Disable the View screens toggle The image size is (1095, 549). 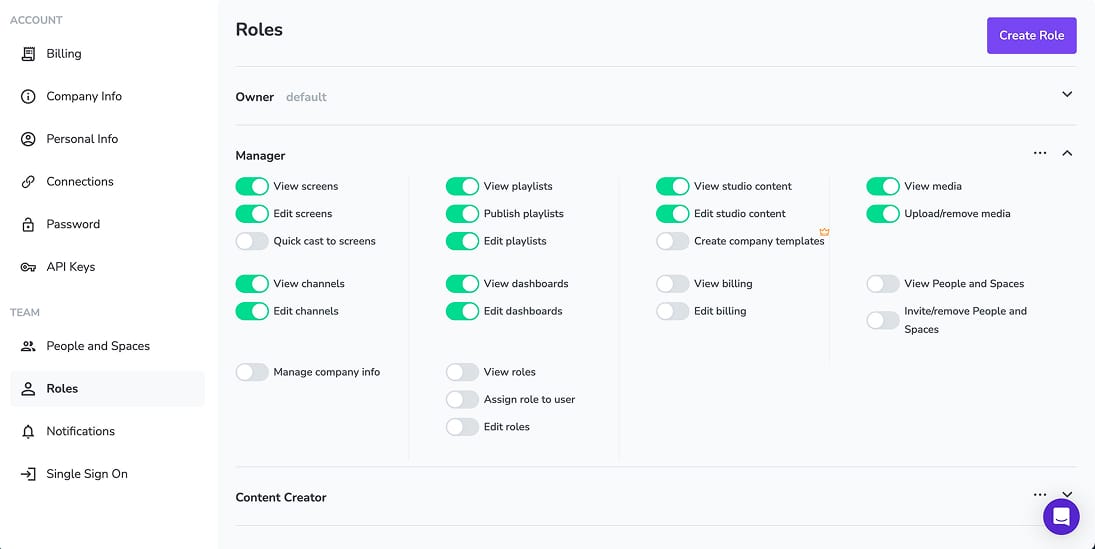(252, 186)
